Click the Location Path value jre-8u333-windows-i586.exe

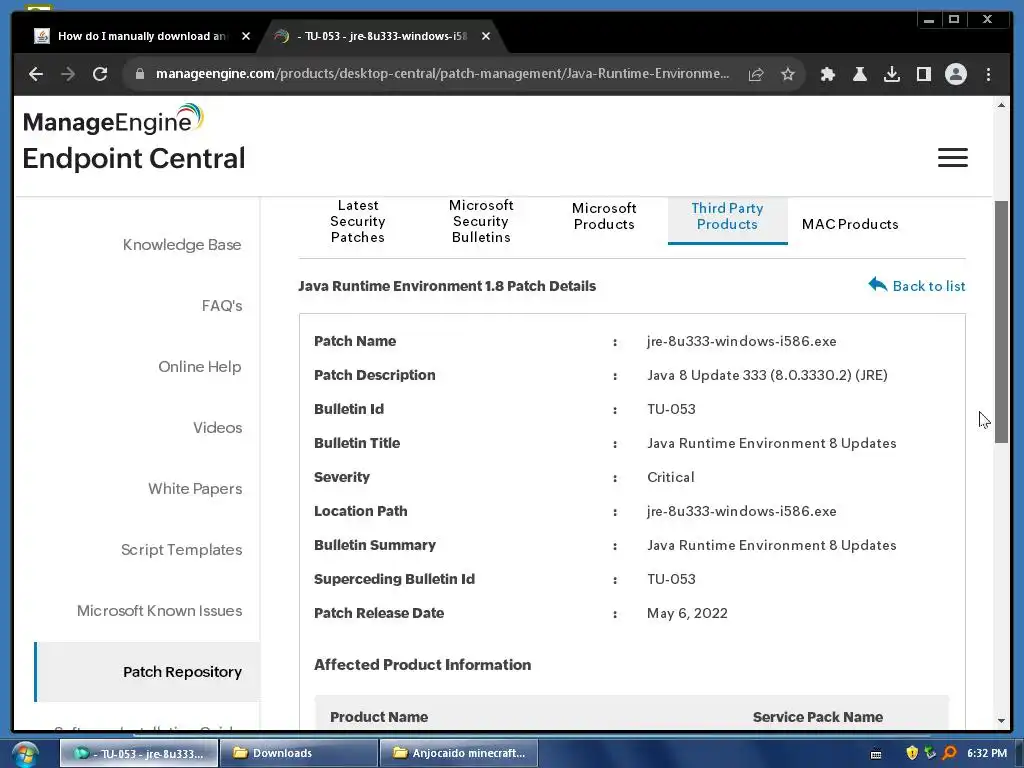[x=741, y=511]
